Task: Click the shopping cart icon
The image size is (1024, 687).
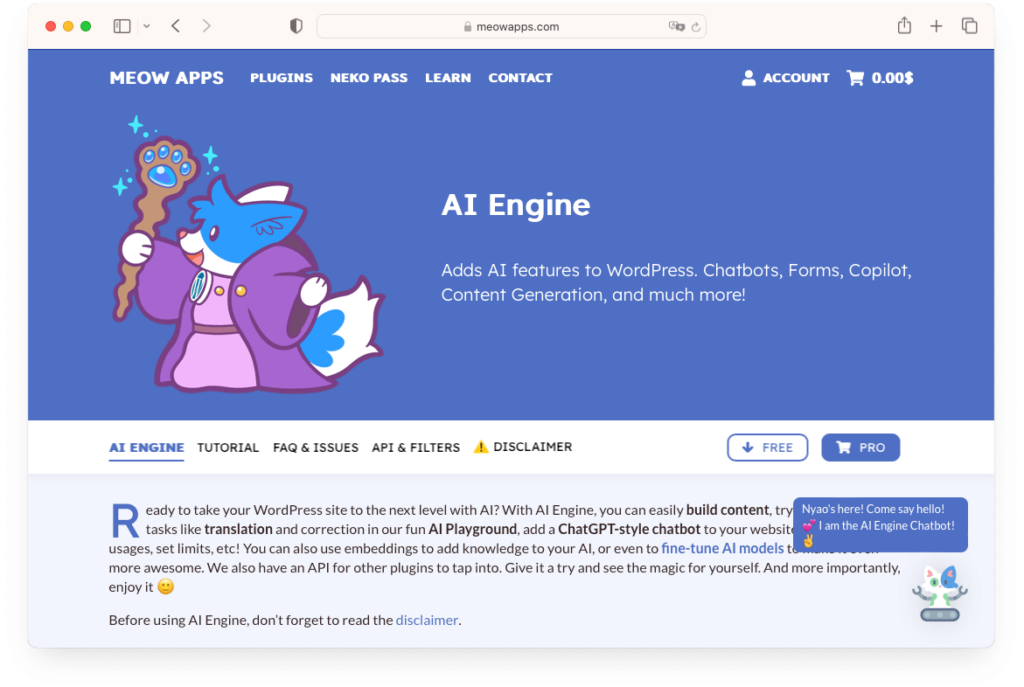Action: (856, 78)
